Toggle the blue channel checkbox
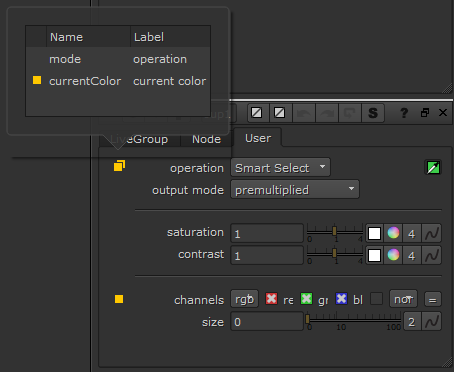This screenshot has height=372, width=454. [341, 299]
